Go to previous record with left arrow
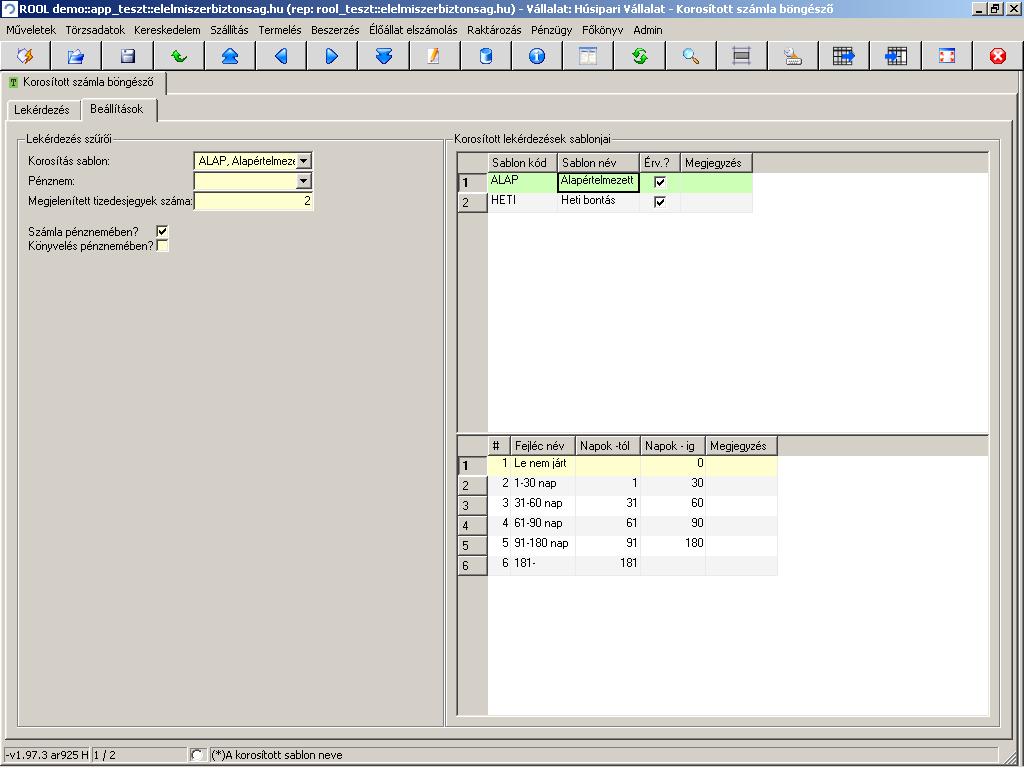Viewport: 1024px width, 768px height. point(281,56)
